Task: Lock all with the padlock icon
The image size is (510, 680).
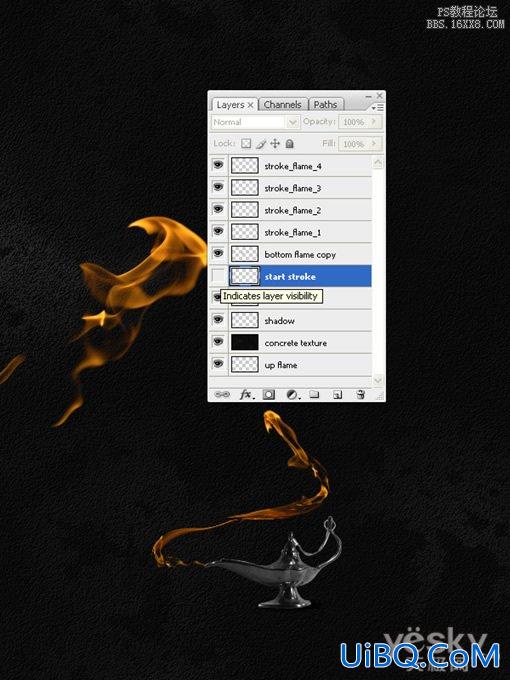Action: point(290,143)
